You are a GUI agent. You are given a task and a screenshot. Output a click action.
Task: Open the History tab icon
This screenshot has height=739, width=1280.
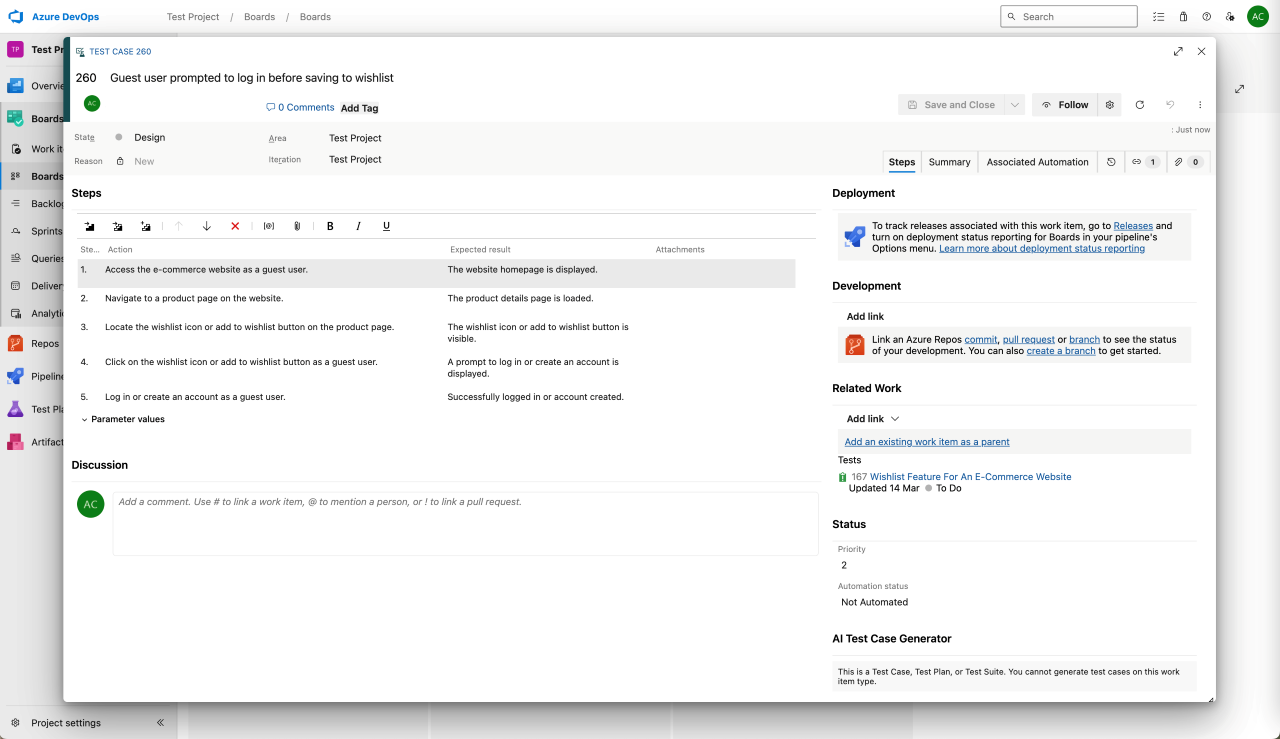click(1111, 162)
